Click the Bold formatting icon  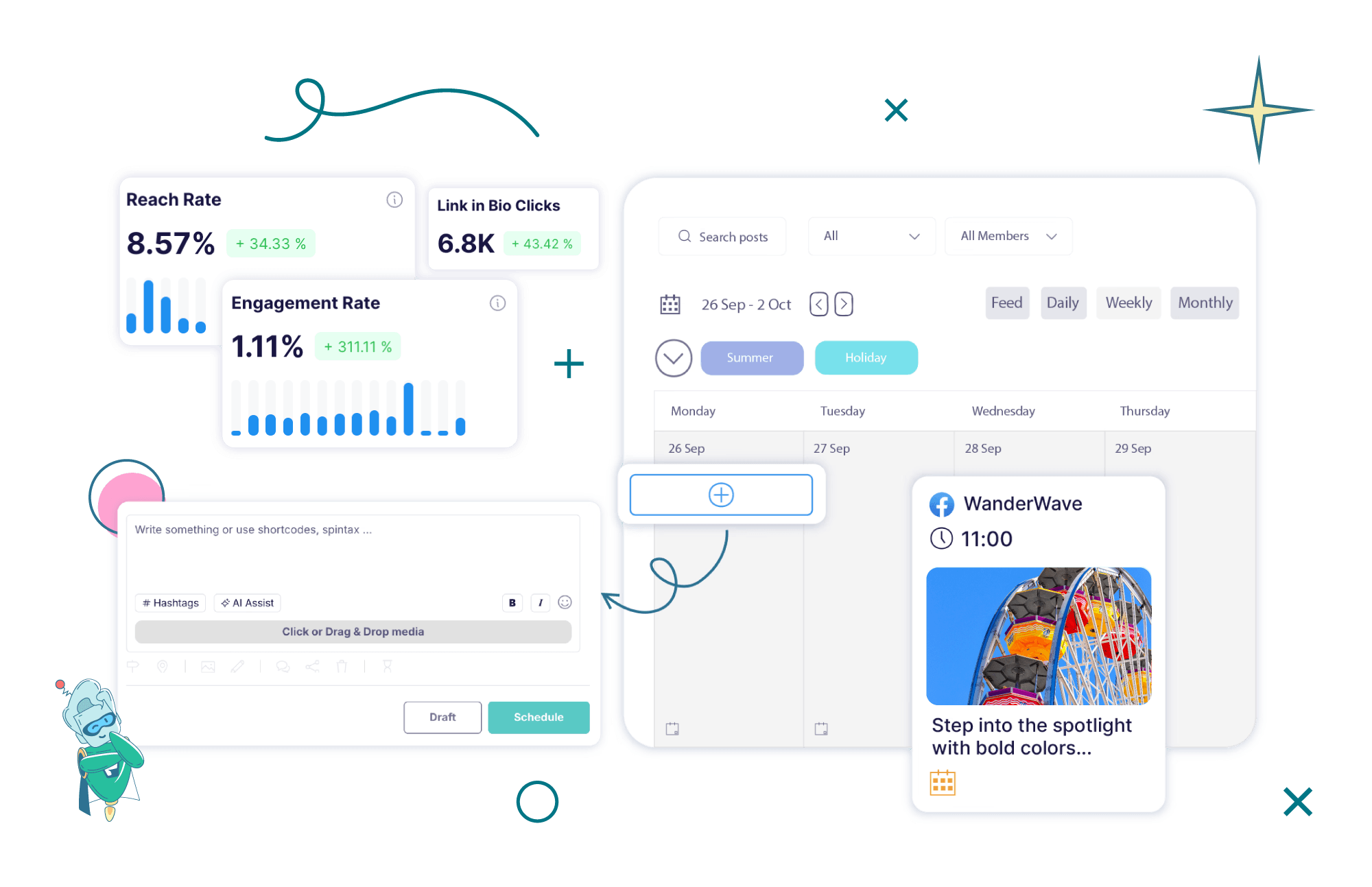coord(512,603)
